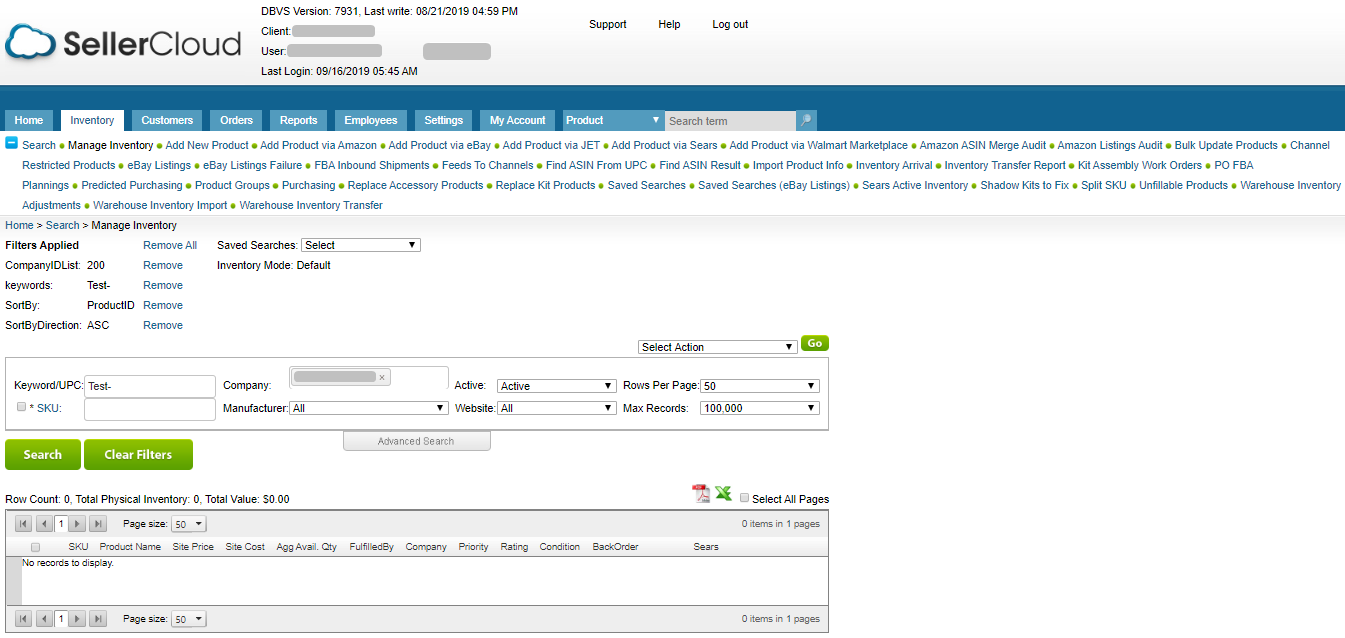Open Add New Product link
This screenshot has width=1345, height=638.
pos(207,145)
